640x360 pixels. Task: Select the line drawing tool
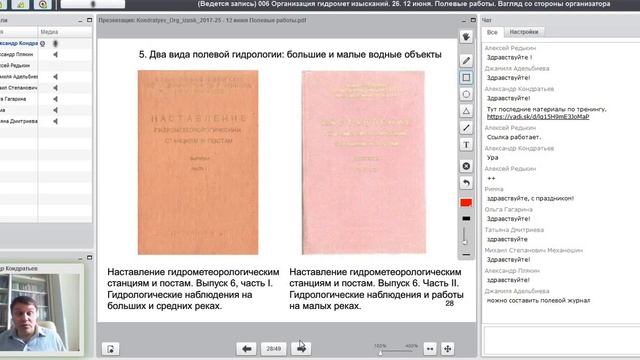coord(466,128)
